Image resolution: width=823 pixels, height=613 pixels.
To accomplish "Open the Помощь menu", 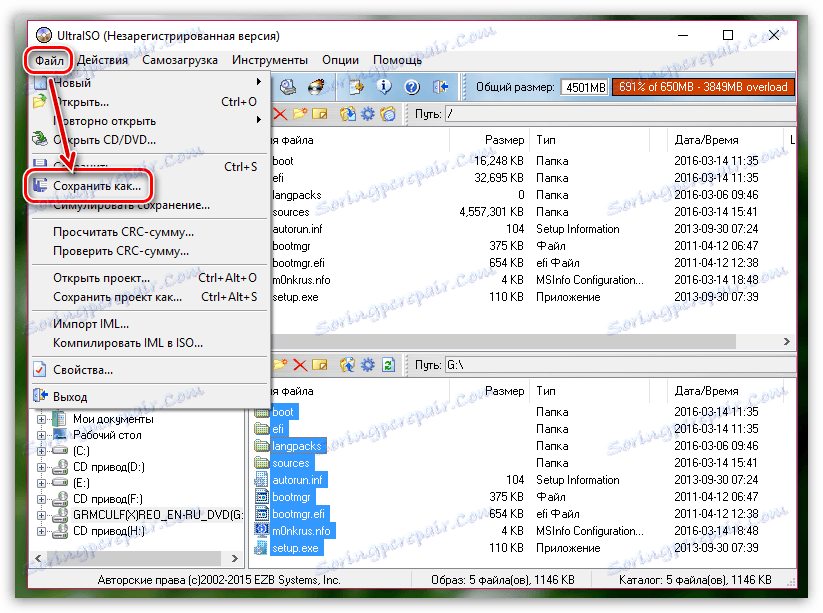I will click(x=397, y=60).
